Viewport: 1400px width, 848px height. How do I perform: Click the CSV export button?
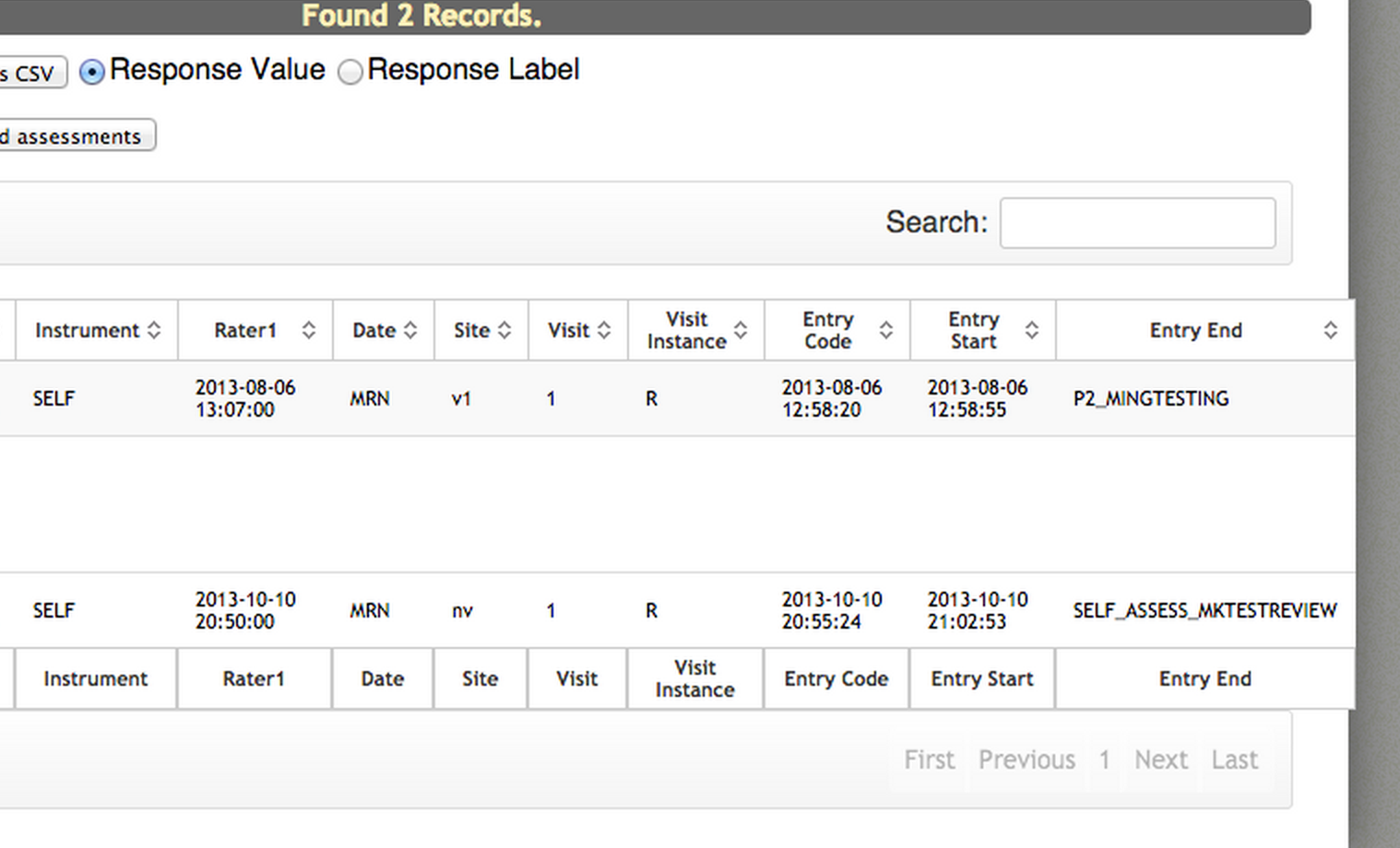coord(33,73)
